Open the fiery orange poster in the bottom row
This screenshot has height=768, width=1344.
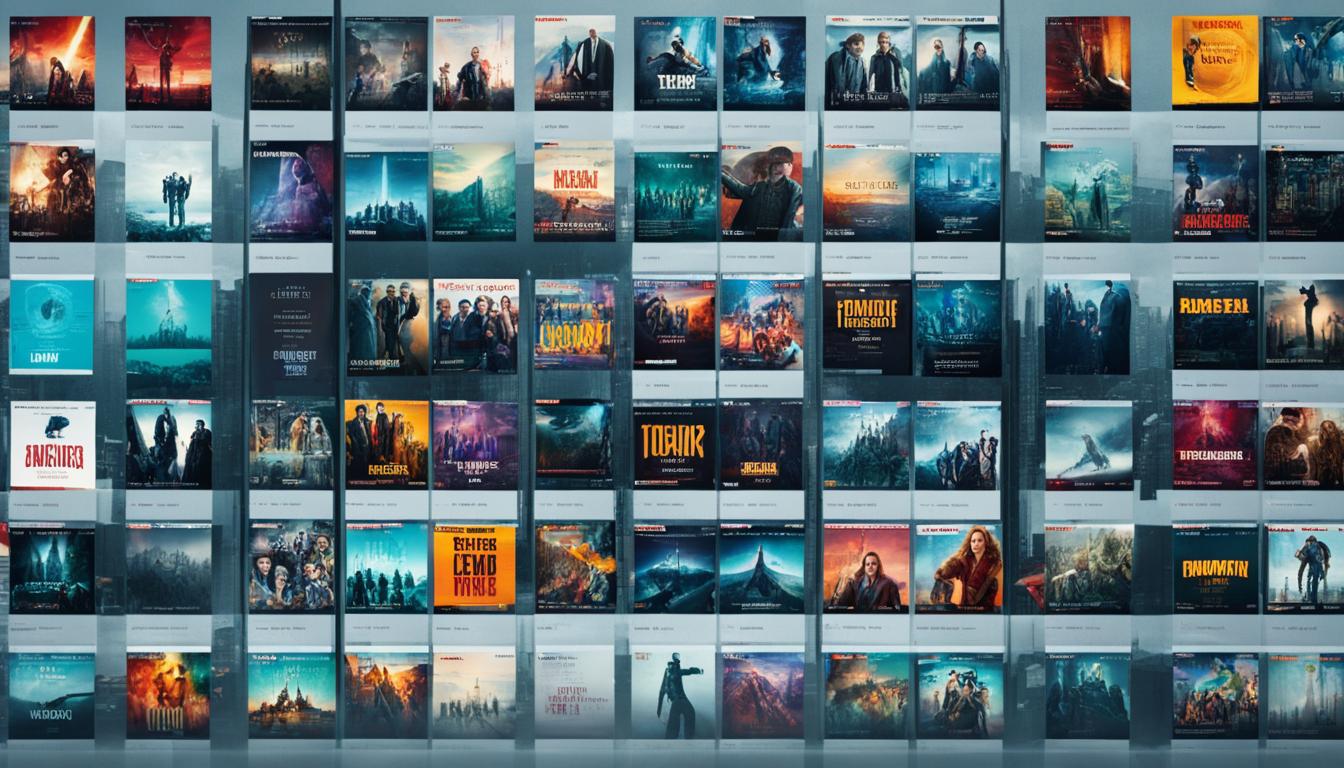tap(168, 696)
